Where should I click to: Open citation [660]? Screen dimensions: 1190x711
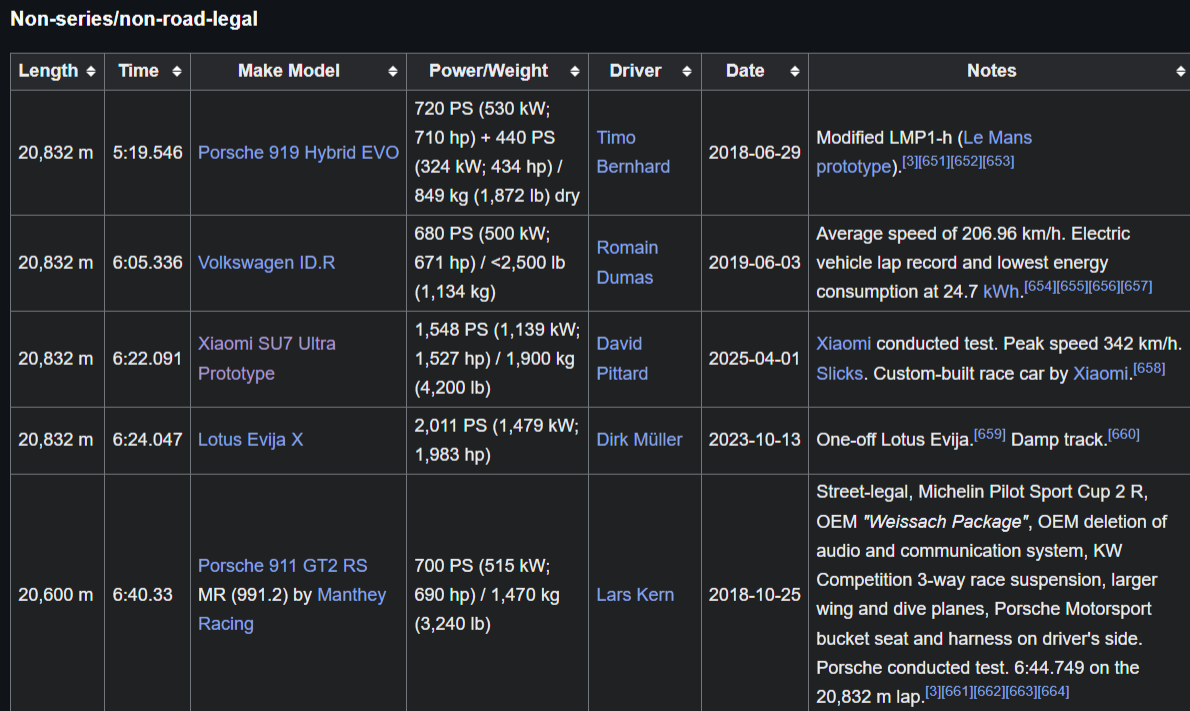point(1124,434)
